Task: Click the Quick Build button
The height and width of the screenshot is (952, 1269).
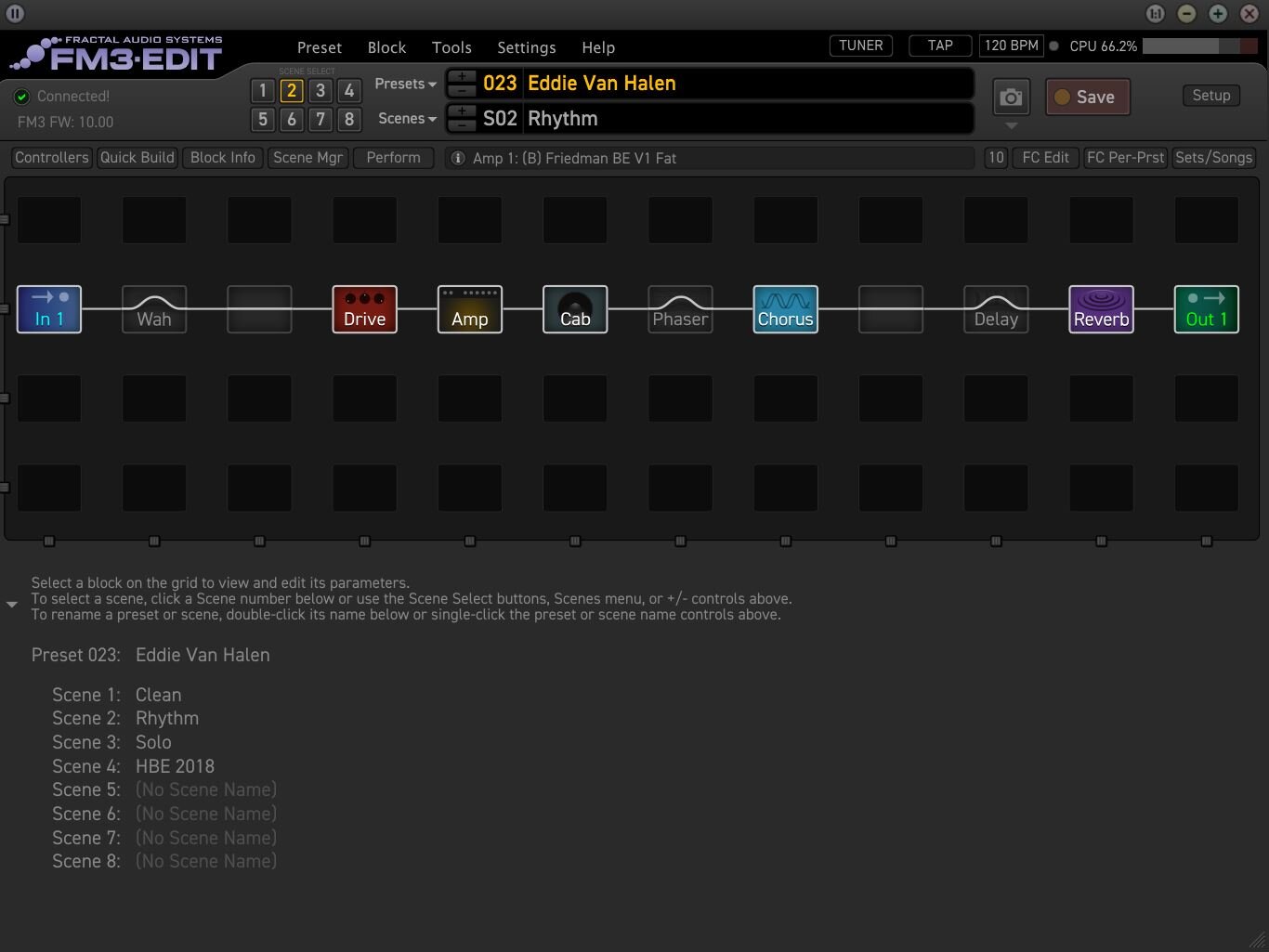Action: pos(137,158)
